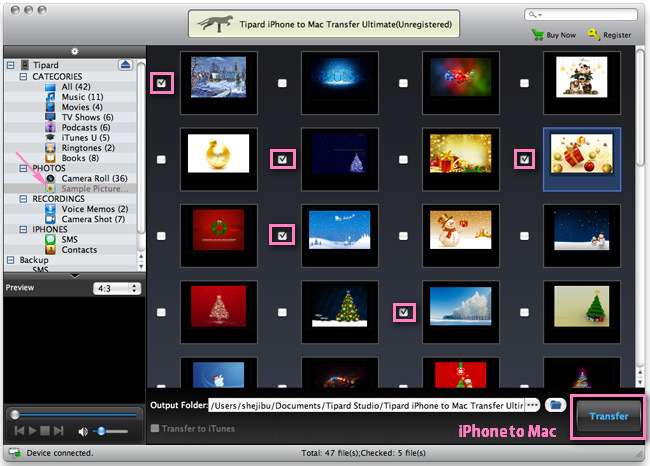Uncheck the frosty white trees photo checkbox

pyautogui.click(x=404, y=312)
